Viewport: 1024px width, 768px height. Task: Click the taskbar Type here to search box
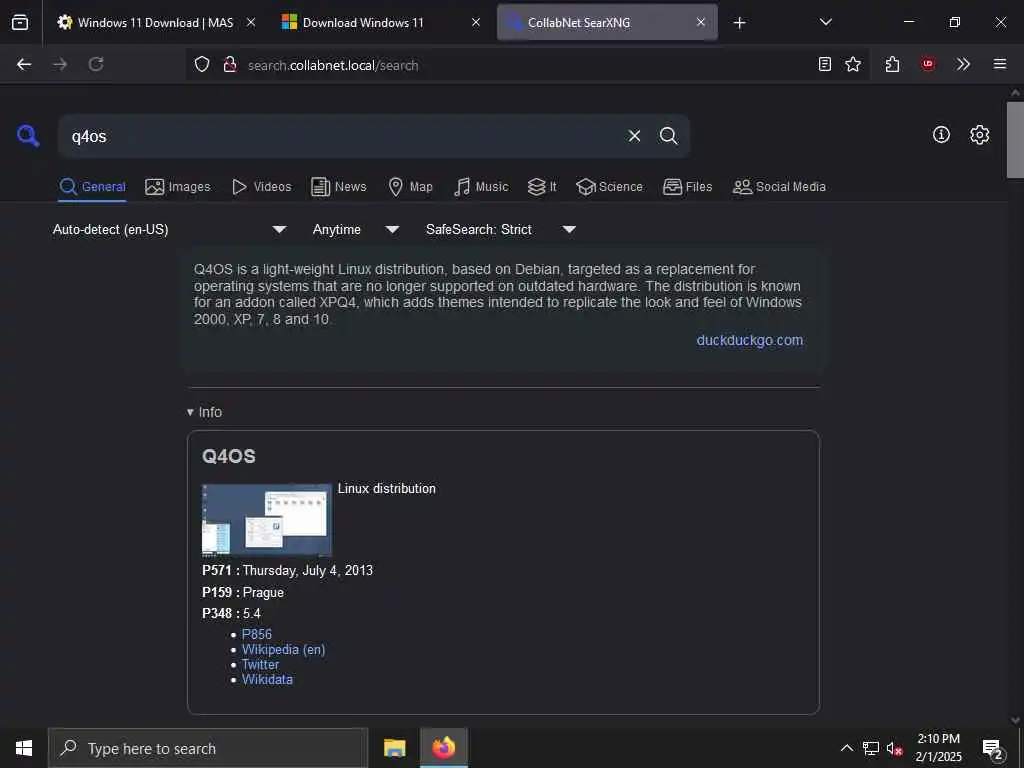click(208, 748)
